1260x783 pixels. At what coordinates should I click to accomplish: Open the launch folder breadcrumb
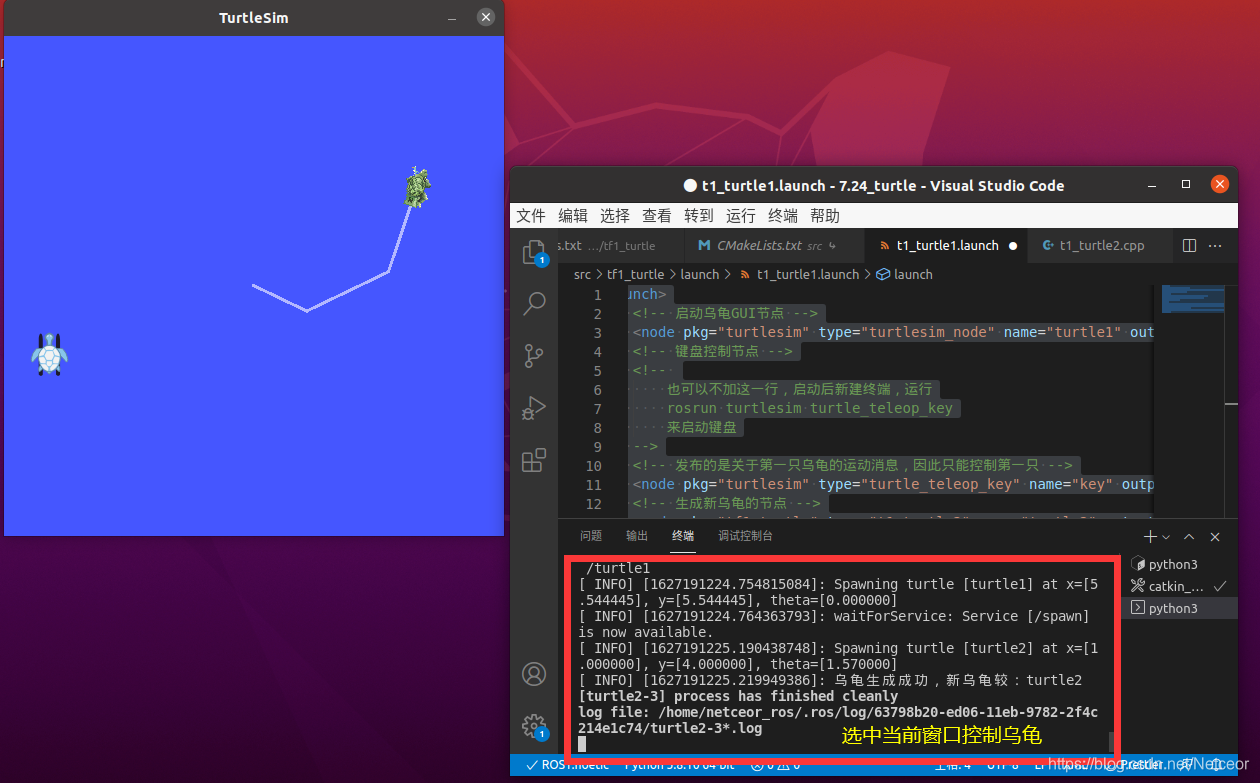pos(700,274)
